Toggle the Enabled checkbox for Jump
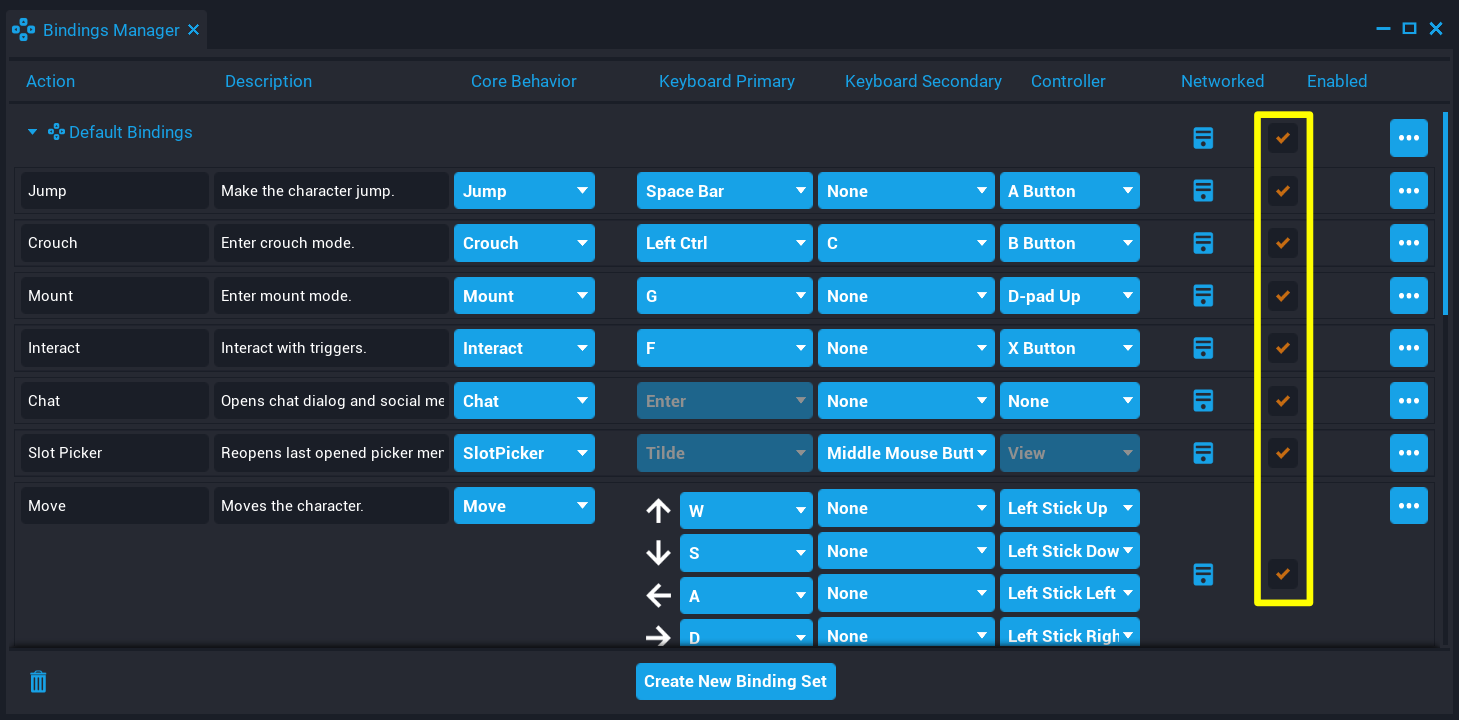This screenshot has height=720, width=1459. 1282,190
